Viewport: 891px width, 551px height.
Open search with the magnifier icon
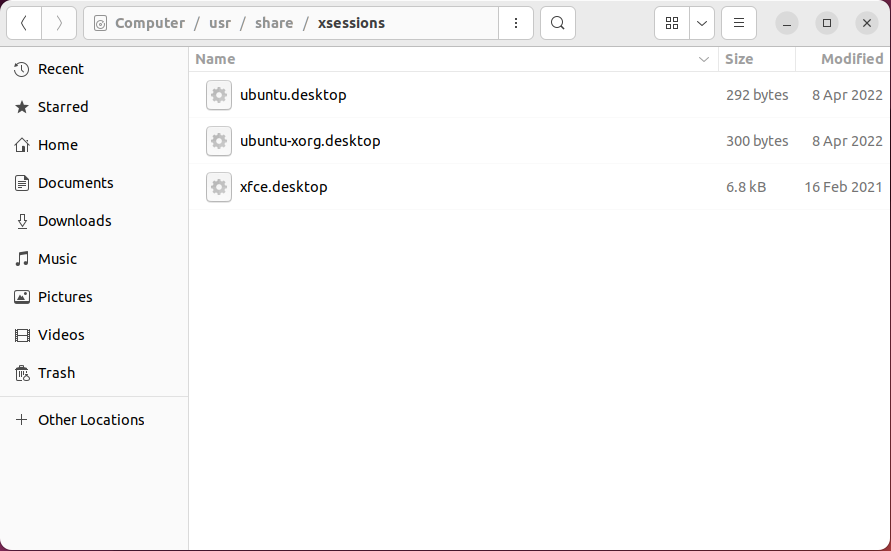pos(557,23)
